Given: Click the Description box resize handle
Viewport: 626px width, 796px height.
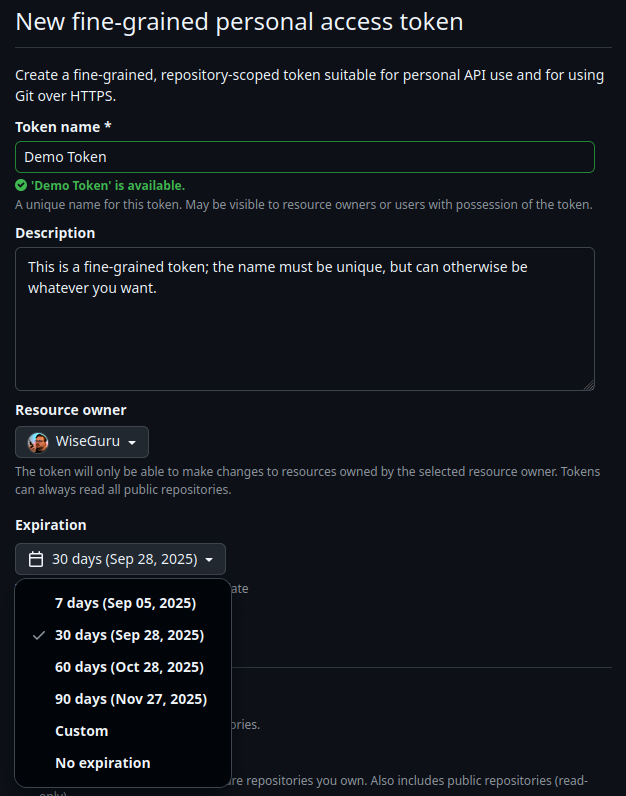Looking at the screenshot, I should tap(588, 384).
